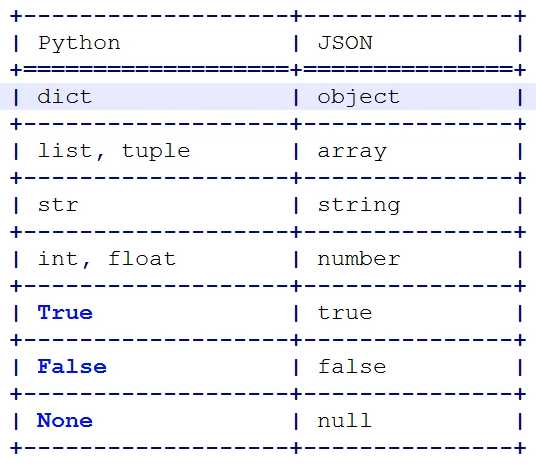Select the dict cell in highlighted row
Screen dimensions: 536x468
click(x=65, y=96)
